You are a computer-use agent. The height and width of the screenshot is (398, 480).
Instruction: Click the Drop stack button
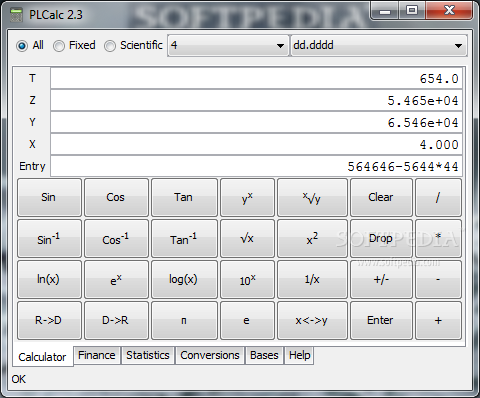pos(381,238)
